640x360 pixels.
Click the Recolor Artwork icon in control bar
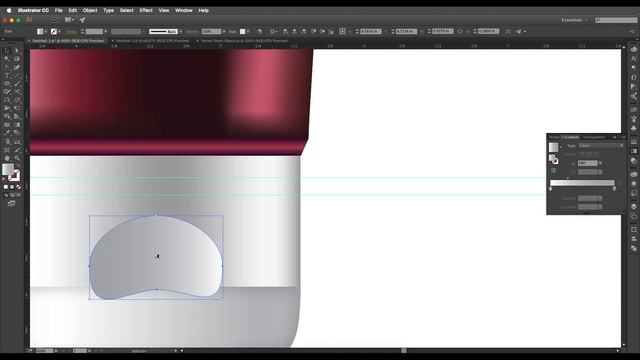(259, 31)
